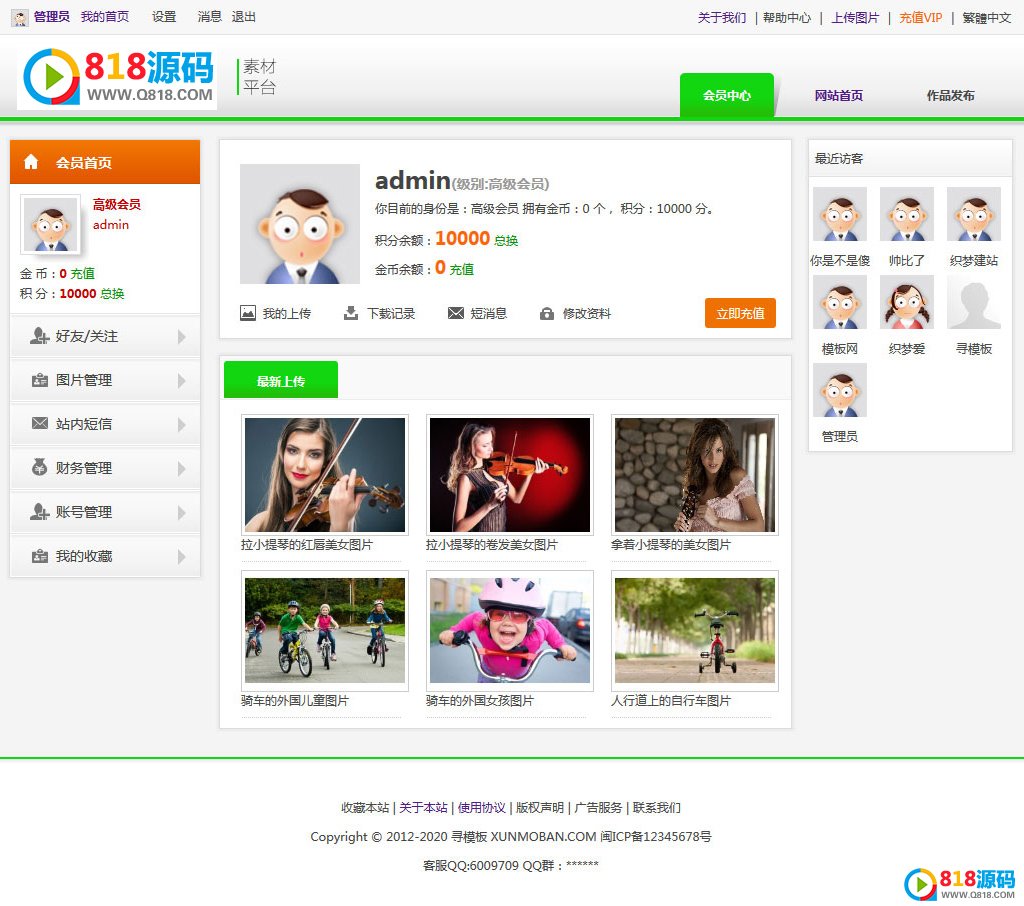
Task: Open visitor 模板网 avatar
Action: point(840,302)
